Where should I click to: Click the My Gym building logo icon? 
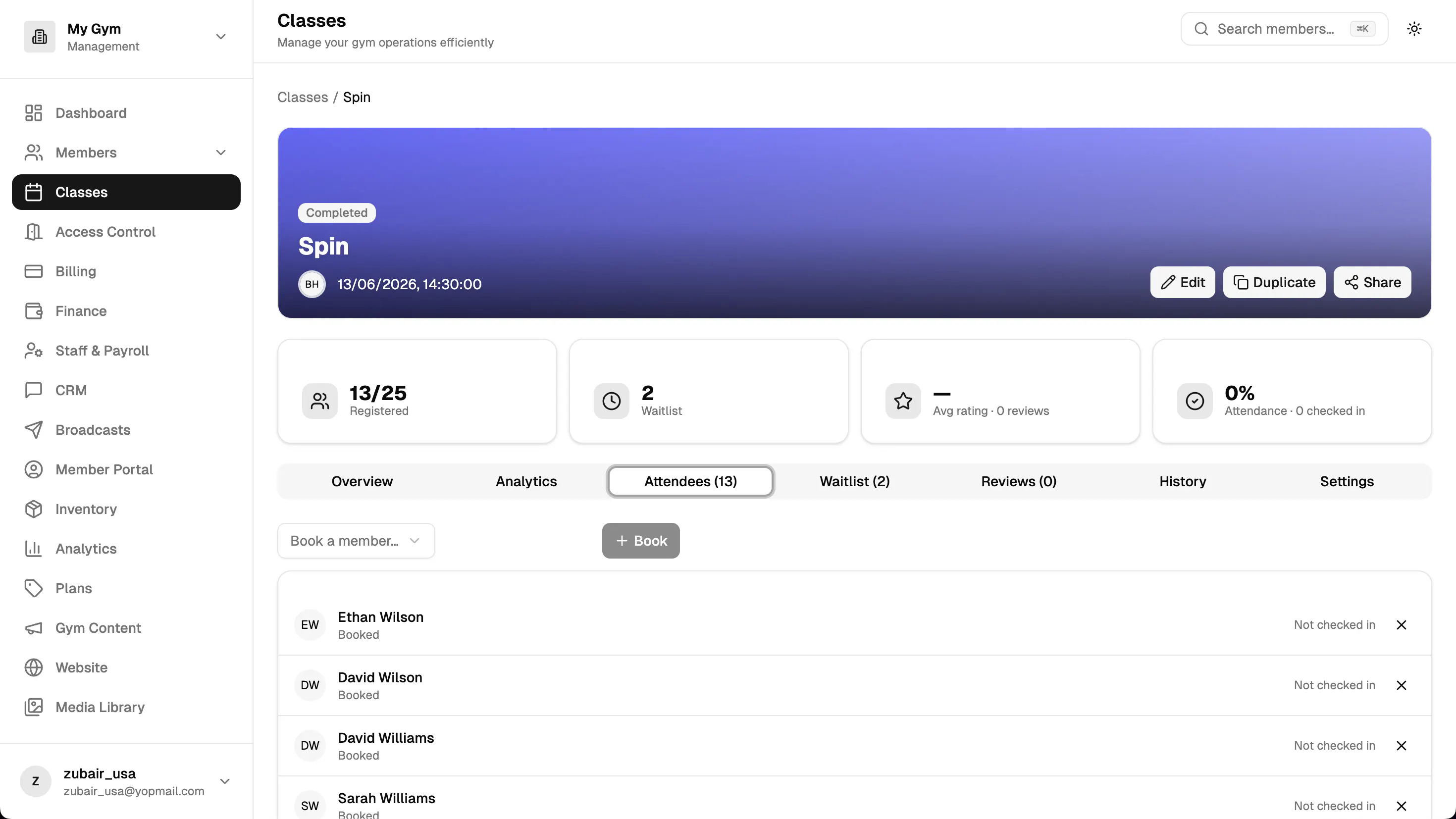40,37
